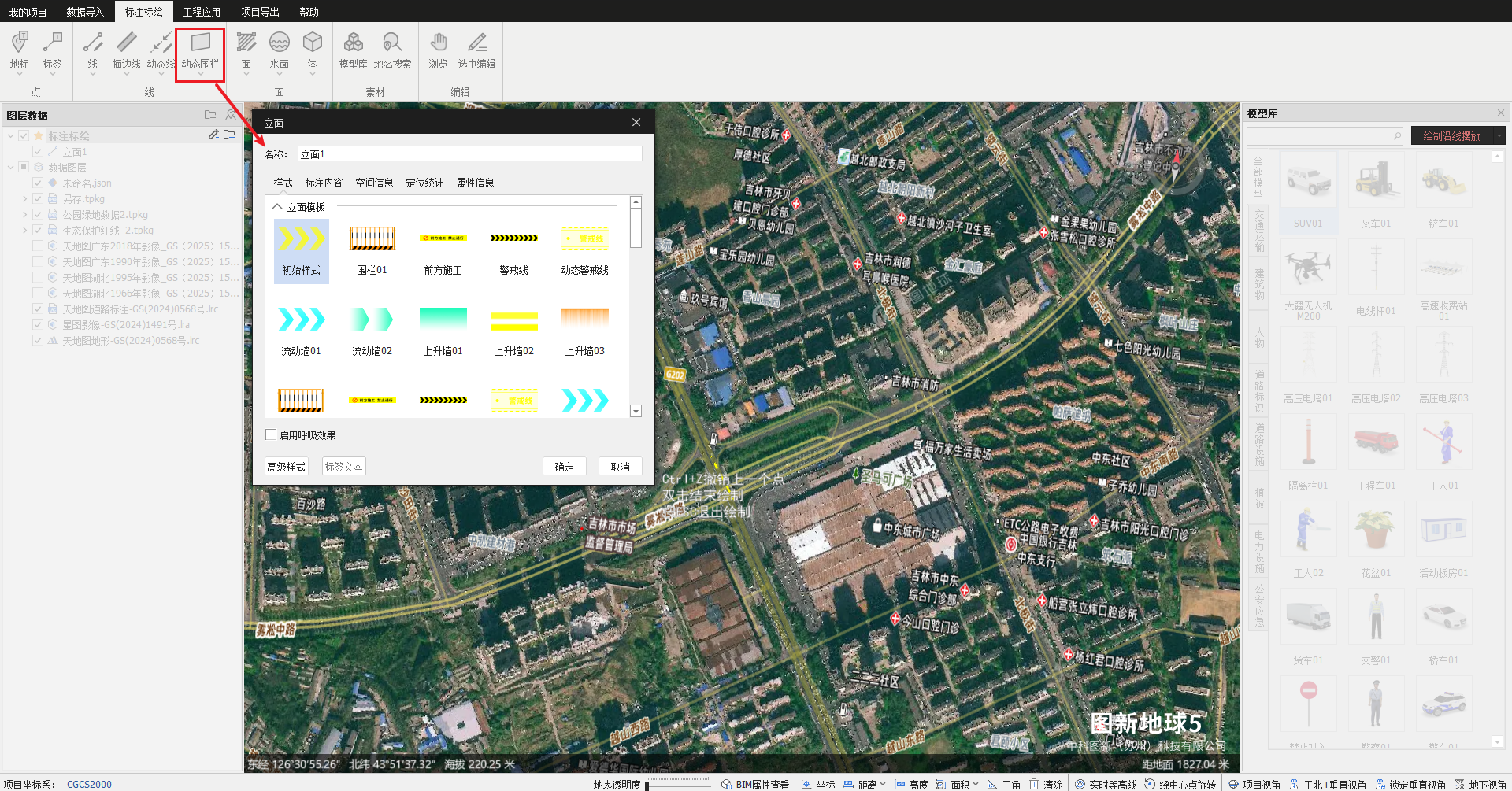The height and width of the screenshot is (791, 1512).
Task: Toggle the 未命名.json layer checkbox
Action: click(38, 183)
